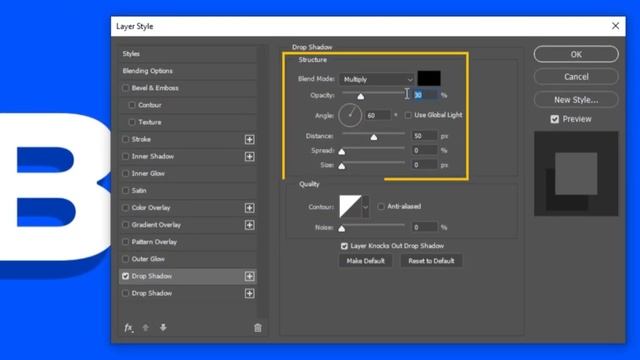Enable the Gradient Overlay checkbox
Image resolution: width=640 pixels, height=360 pixels.
pyautogui.click(x=125, y=225)
